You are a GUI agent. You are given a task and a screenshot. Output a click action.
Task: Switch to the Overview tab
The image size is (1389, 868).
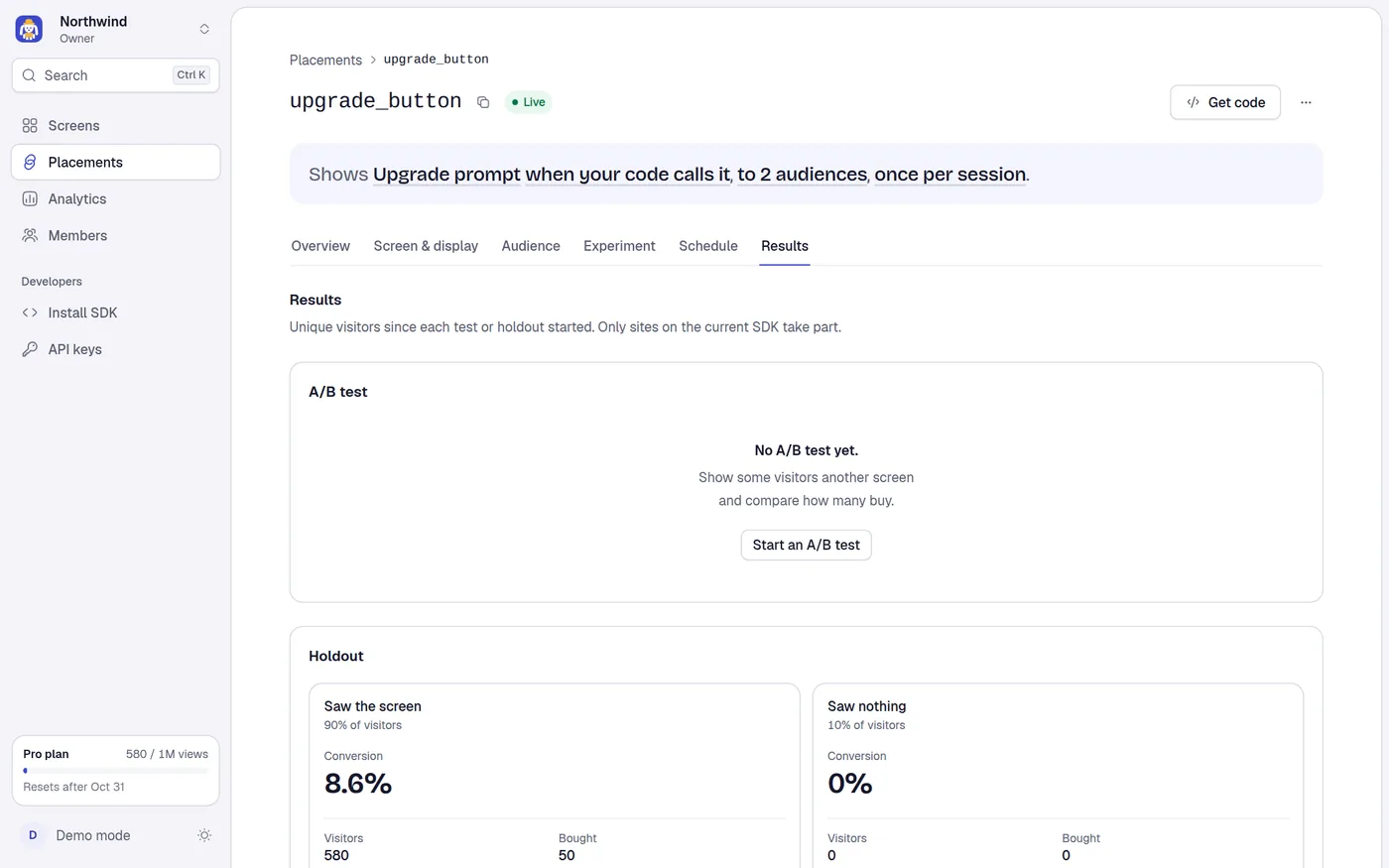[320, 246]
